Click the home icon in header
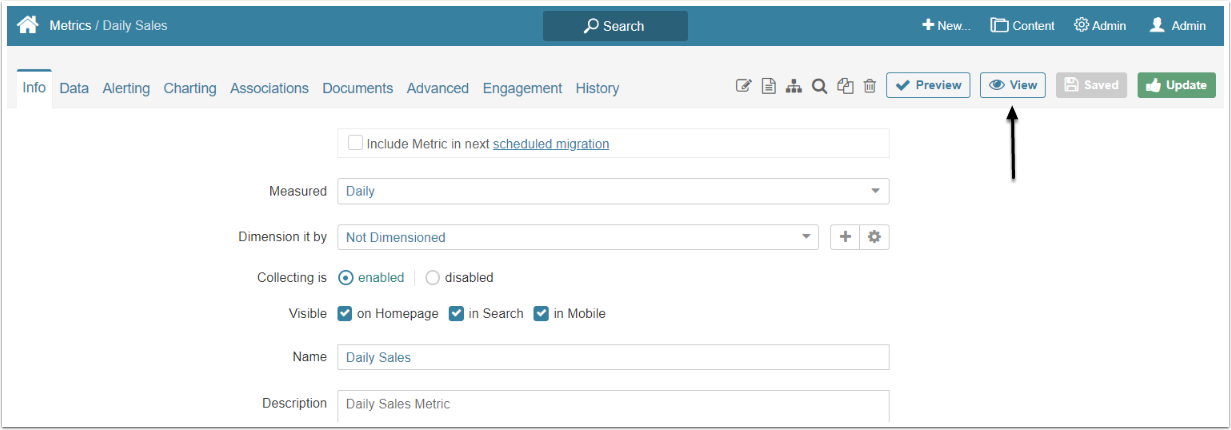Viewport: 1231px width, 430px height. [28, 25]
